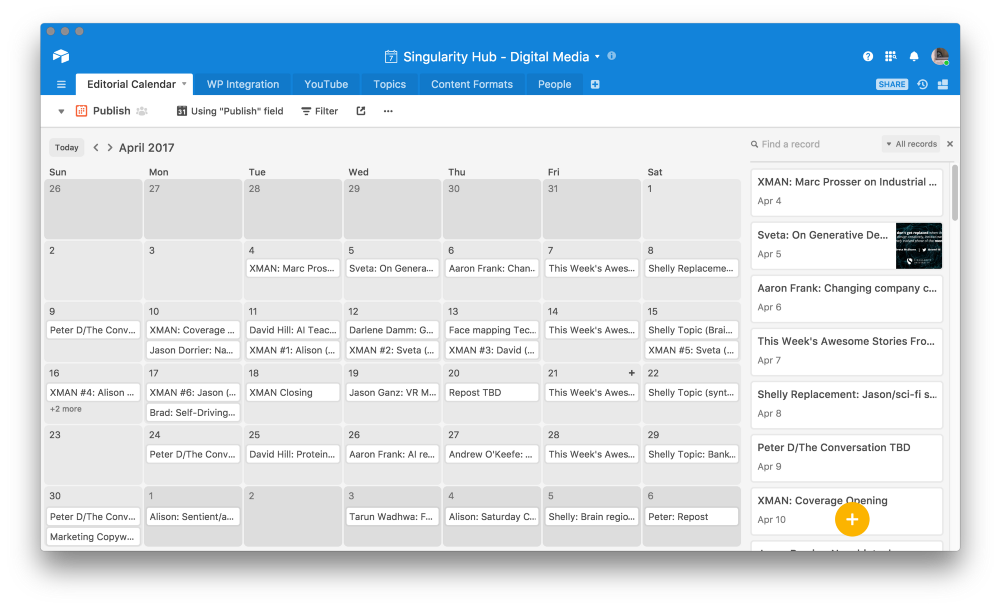Switch to Content Formats tab
Image resolution: width=1000 pixels, height=608 pixels.
(472, 84)
